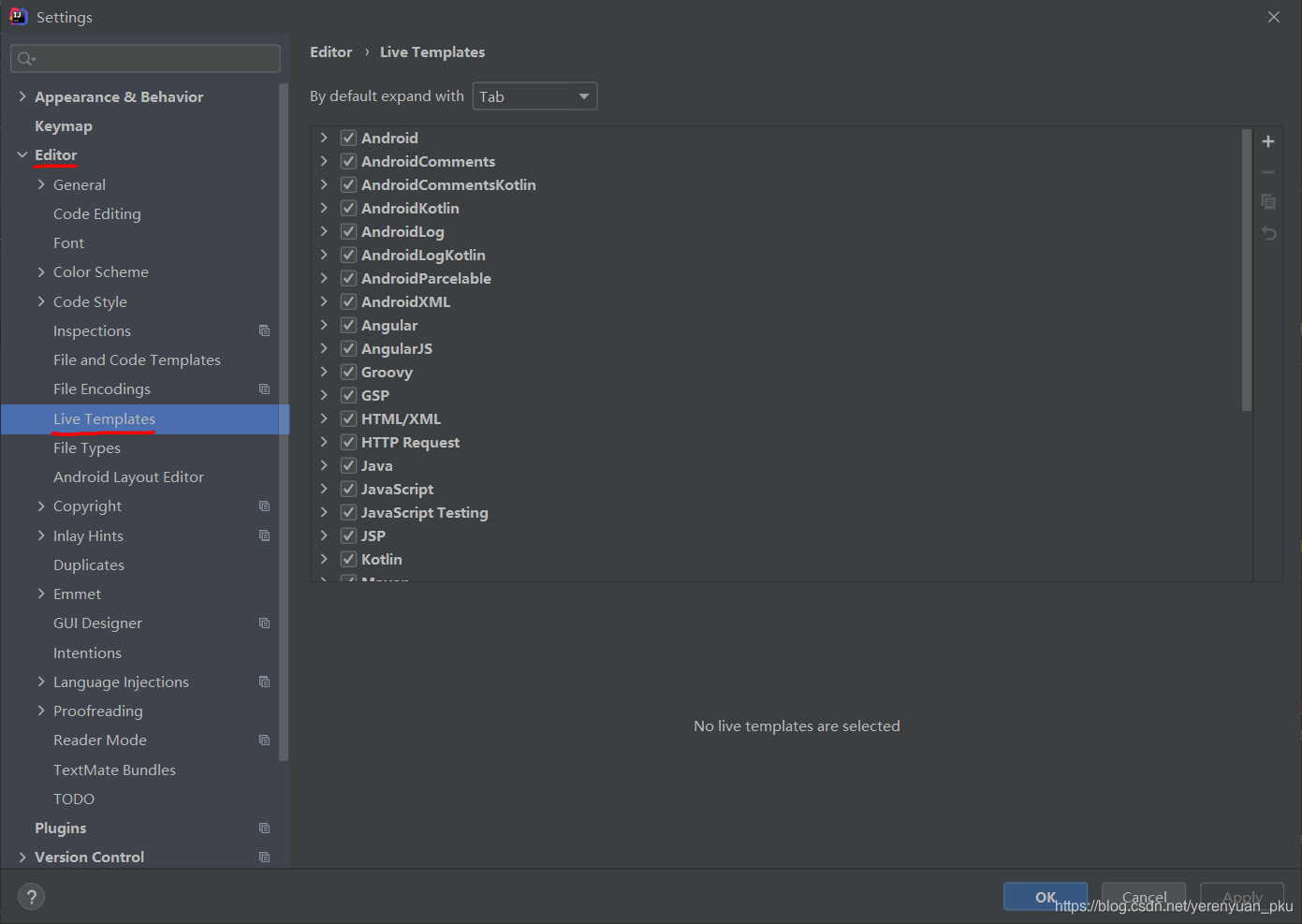This screenshot has width=1302, height=924.
Task: Click project-level icon next to Plugins
Action: (264, 828)
